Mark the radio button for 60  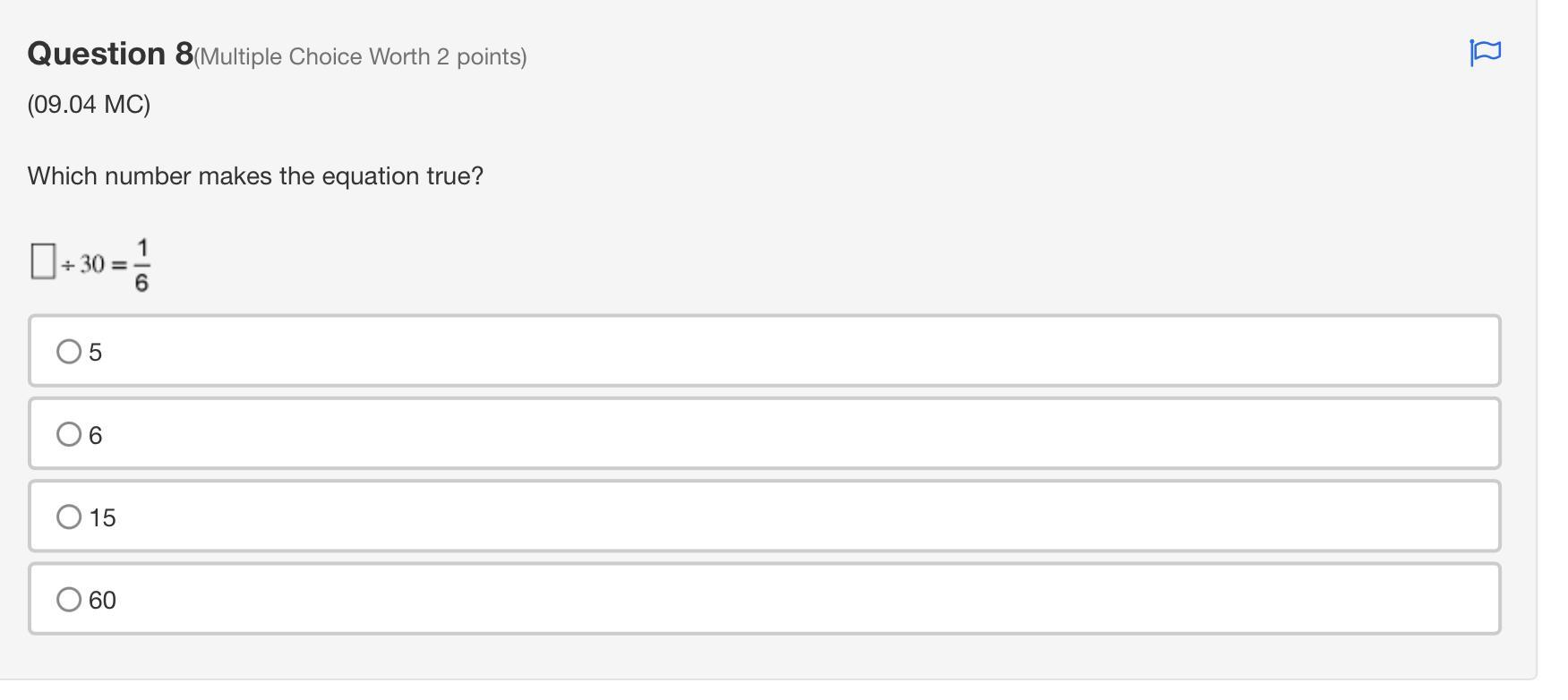point(69,599)
